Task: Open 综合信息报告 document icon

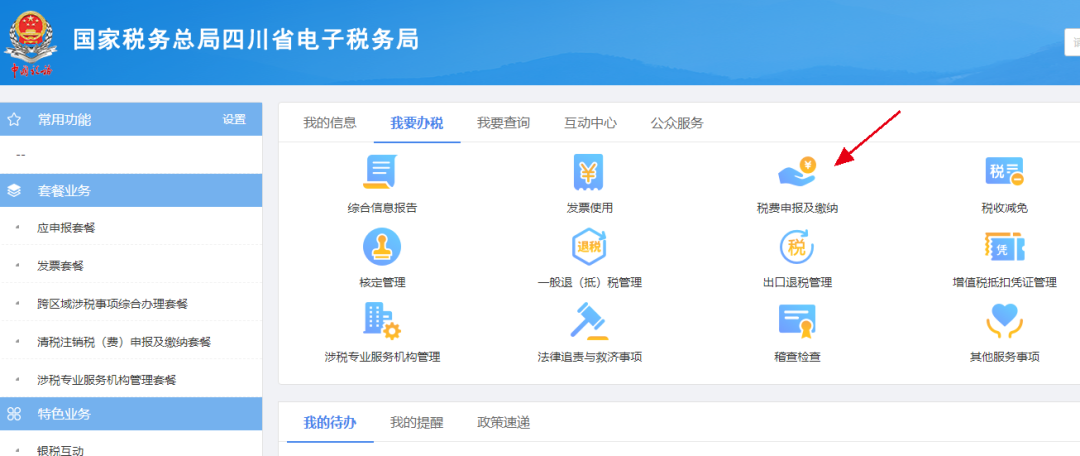Action: pos(382,172)
